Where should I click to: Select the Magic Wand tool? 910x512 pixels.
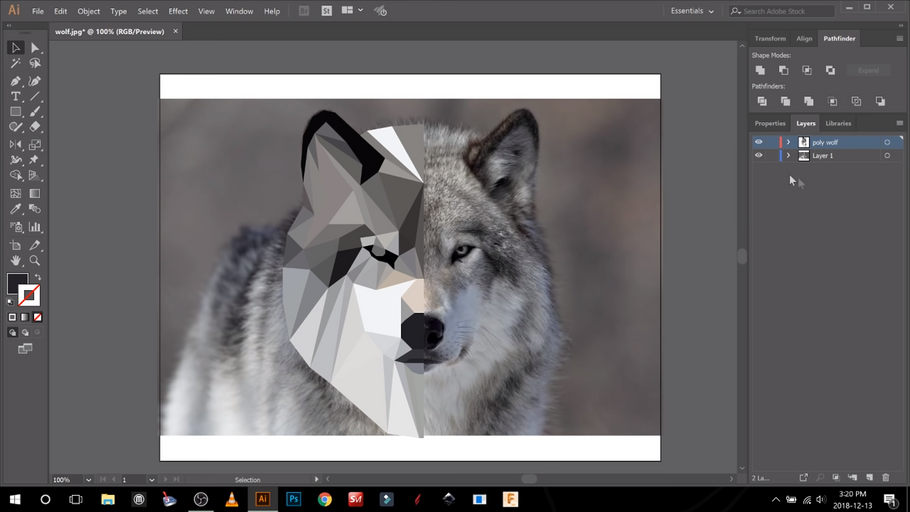[x=16, y=64]
